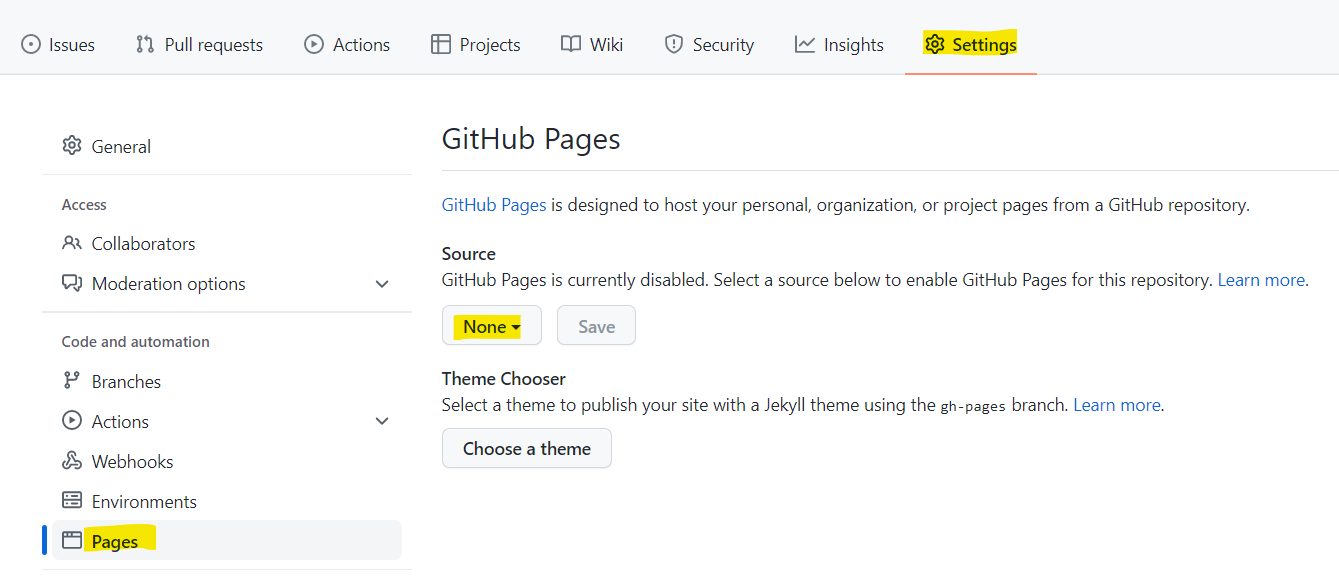The image size is (1339, 585).
Task: Click the Choose a theme button
Action: coord(527,448)
